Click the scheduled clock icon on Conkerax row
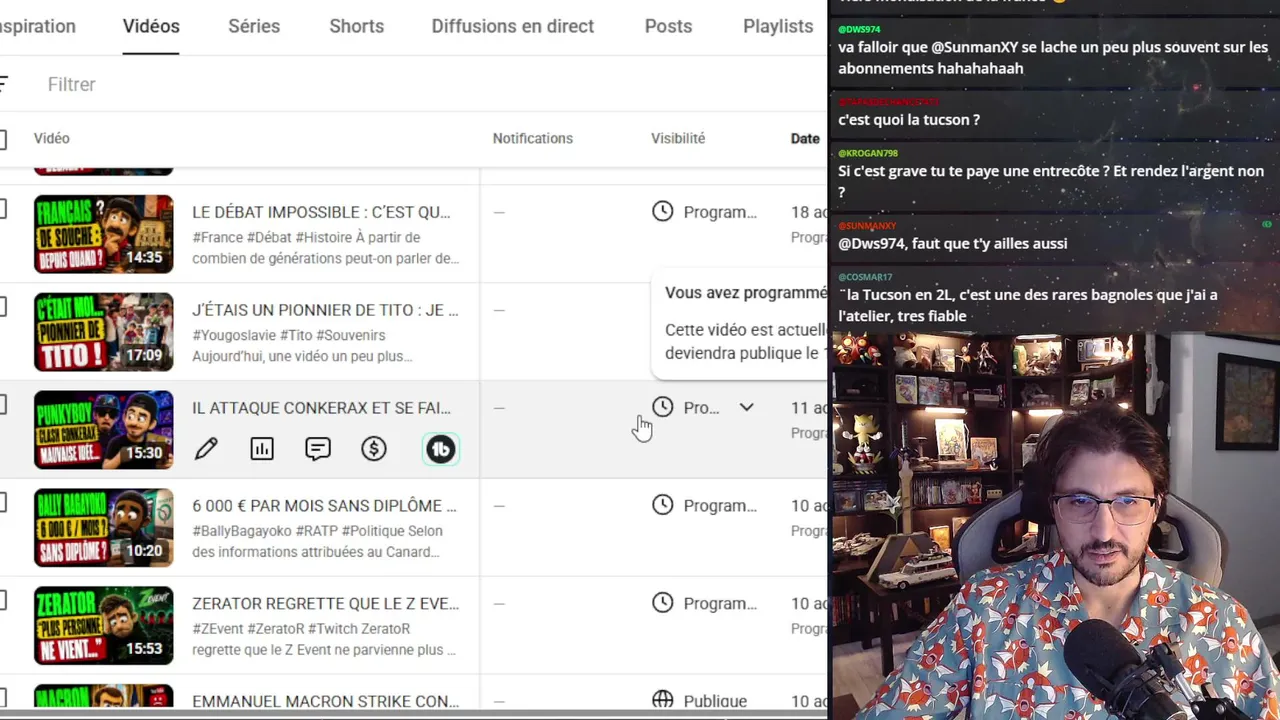Screen dimensions: 1280x720 (663, 407)
